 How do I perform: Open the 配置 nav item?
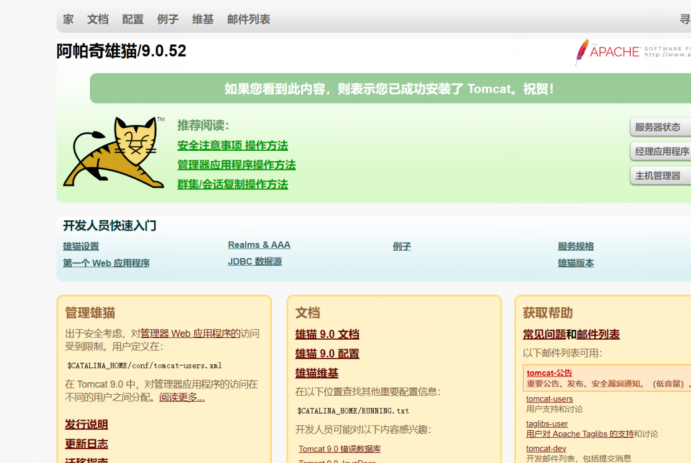(133, 19)
